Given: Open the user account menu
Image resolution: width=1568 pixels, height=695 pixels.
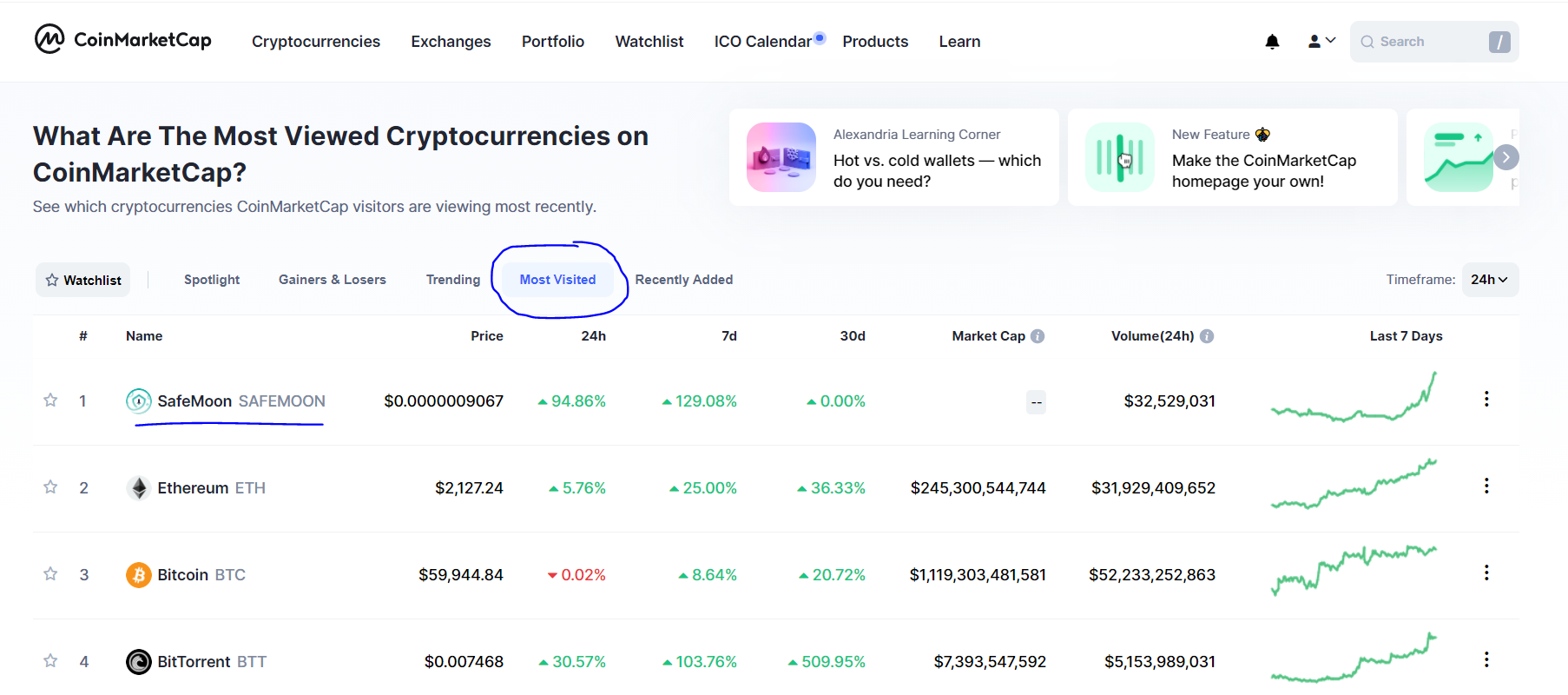Looking at the screenshot, I should click(1321, 41).
